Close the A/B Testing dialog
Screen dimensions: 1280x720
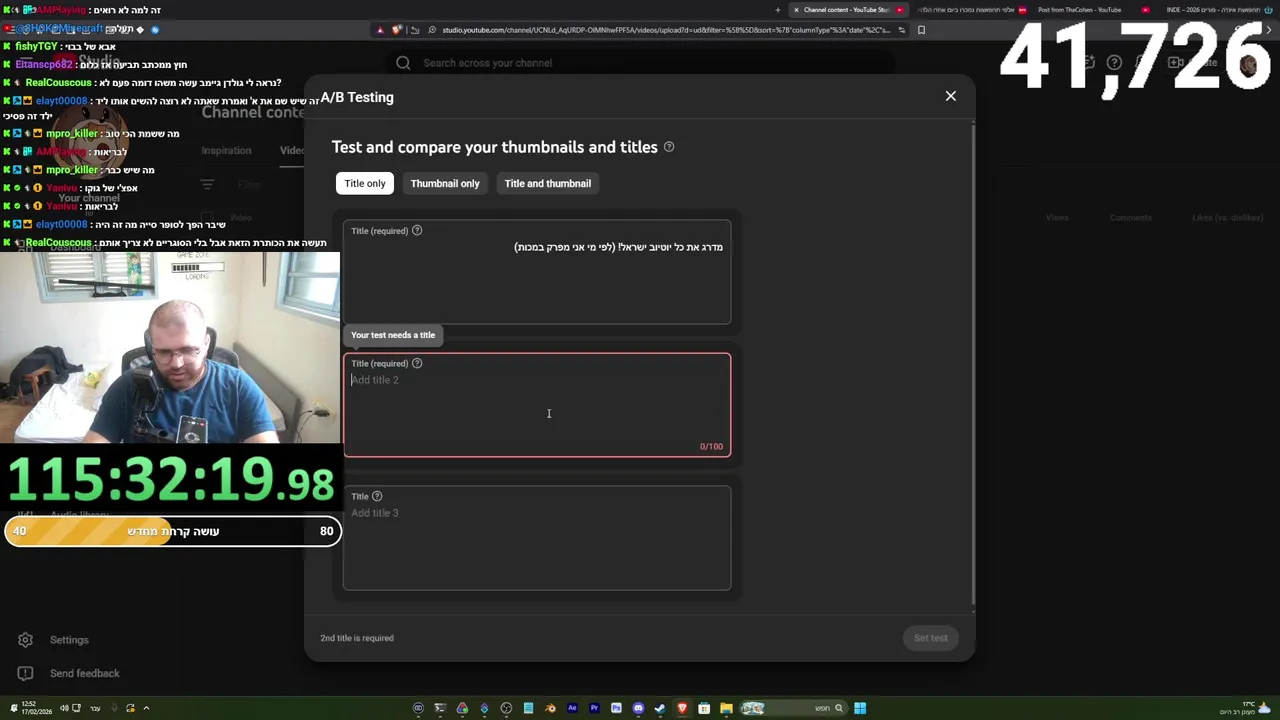pos(950,96)
